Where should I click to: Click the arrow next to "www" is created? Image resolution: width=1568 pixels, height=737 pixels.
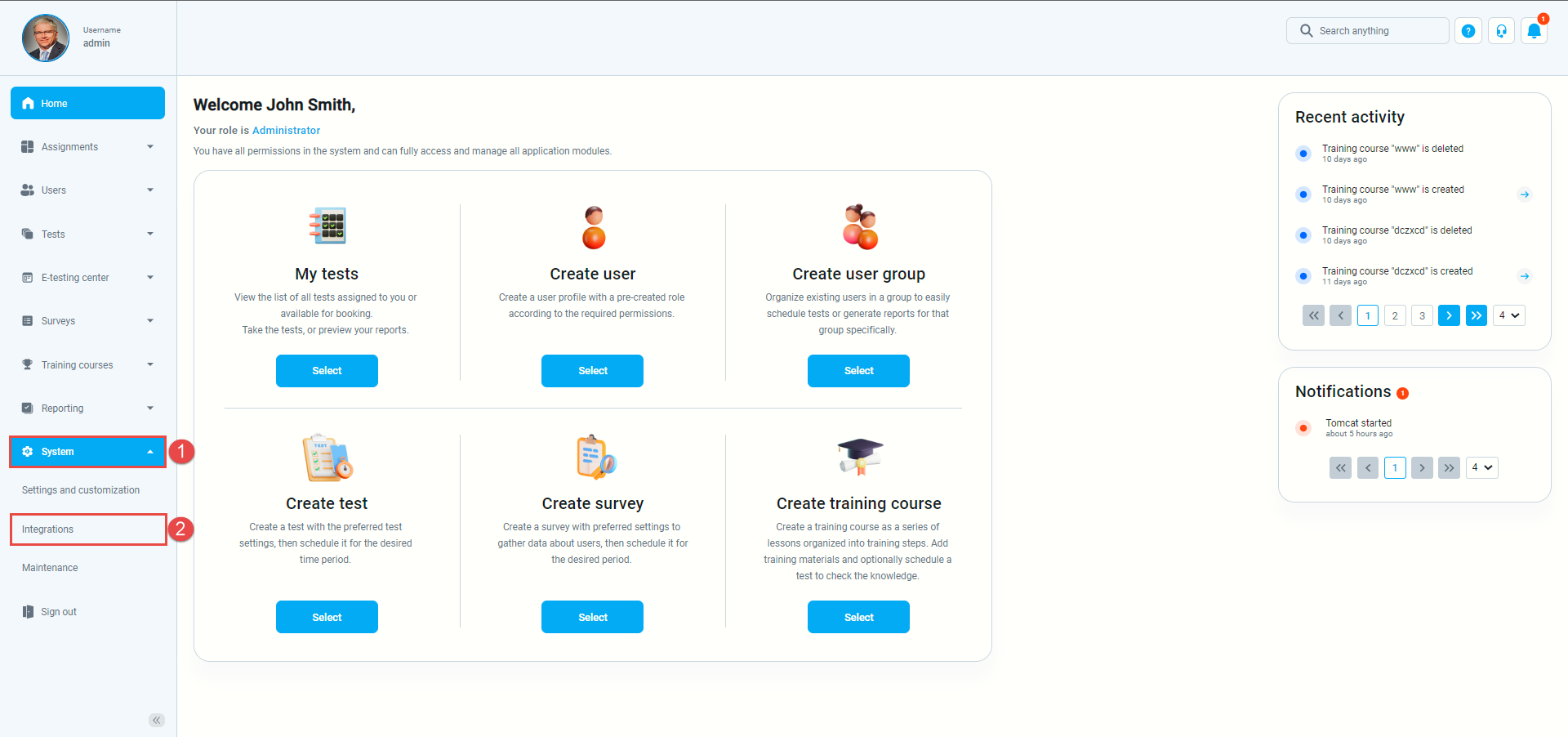tap(1524, 194)
